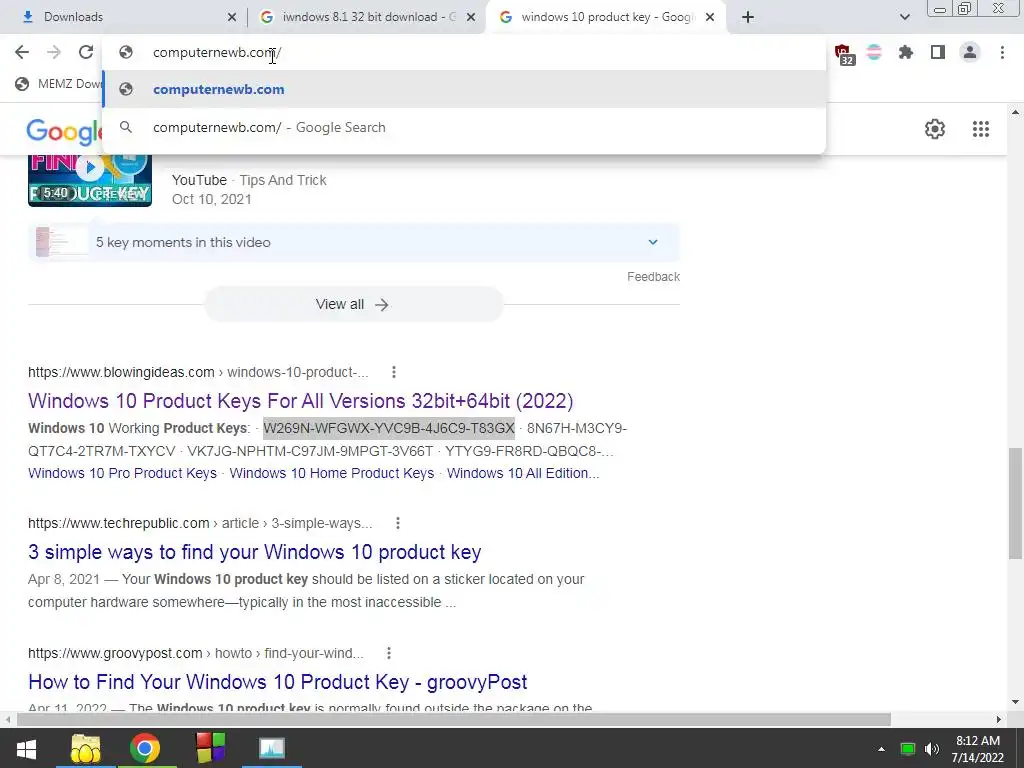
Task: Open File Explorer from the taskbar
Action: tap(86, 748)
